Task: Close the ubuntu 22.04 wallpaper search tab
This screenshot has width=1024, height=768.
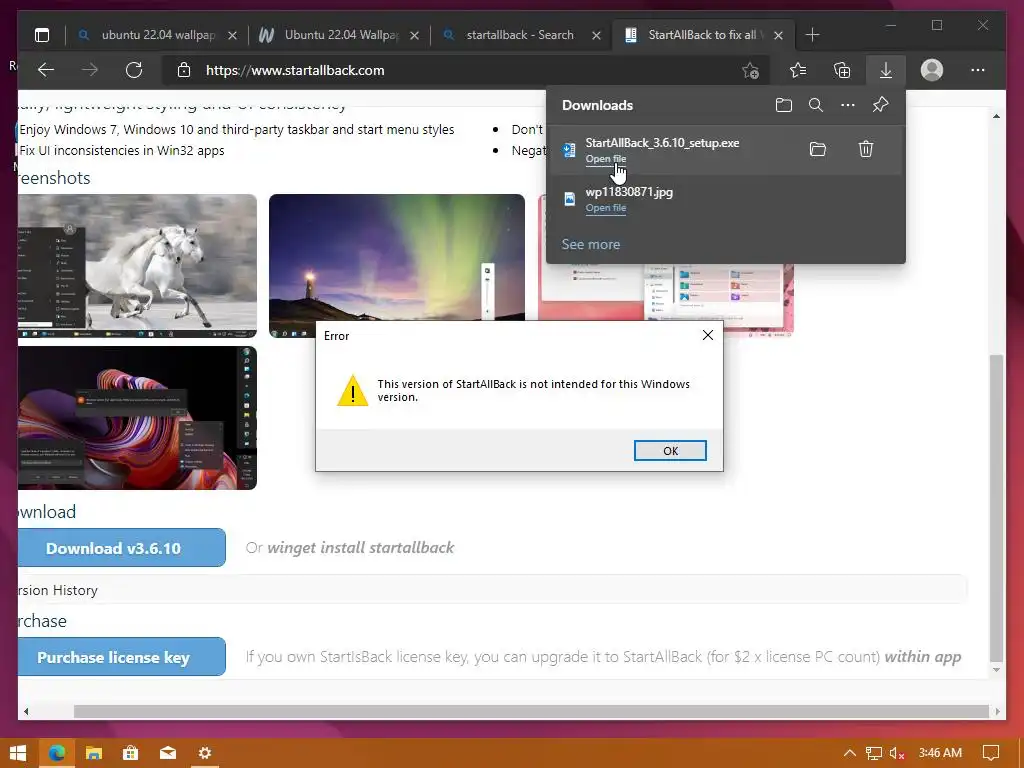Action: point(232,35)
